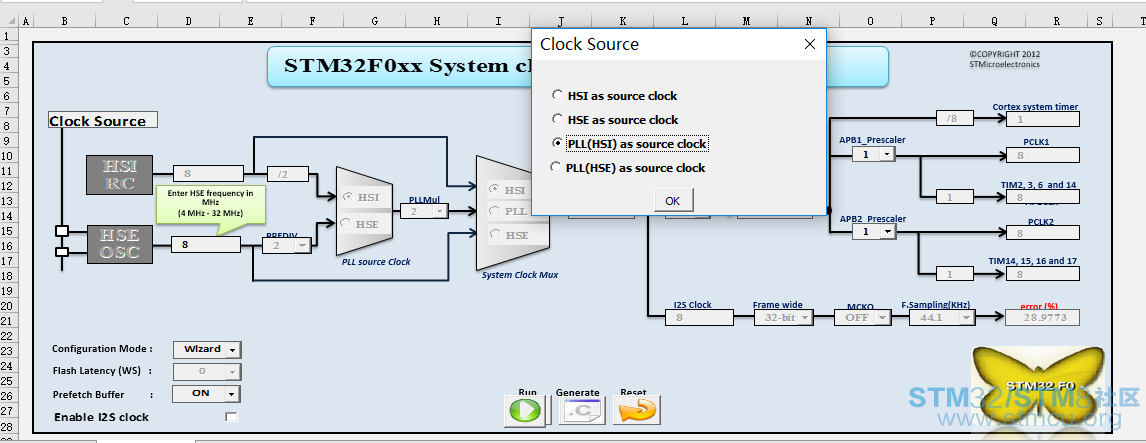Tick the Enable I2S clock checkbox
Screen dimensions: 1146x443
[x=232, y=417]
